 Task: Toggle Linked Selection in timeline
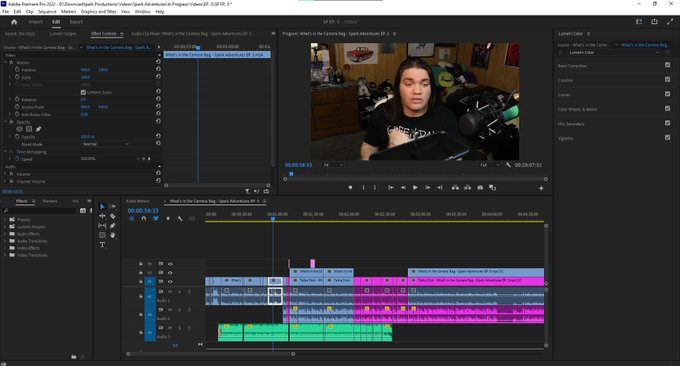156,219
